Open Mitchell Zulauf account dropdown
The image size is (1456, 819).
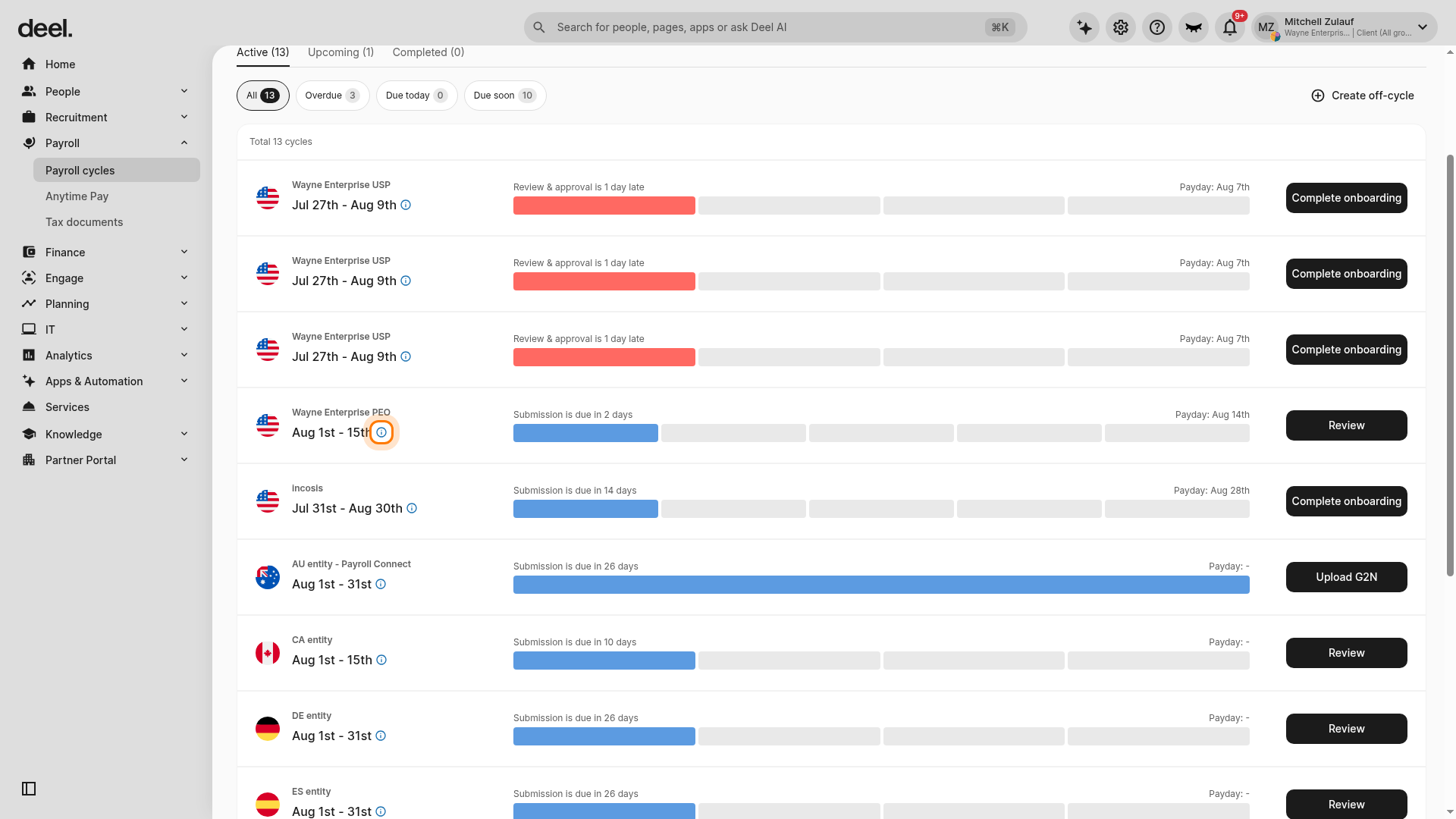pyautogui.click(x=1345, y=28)
